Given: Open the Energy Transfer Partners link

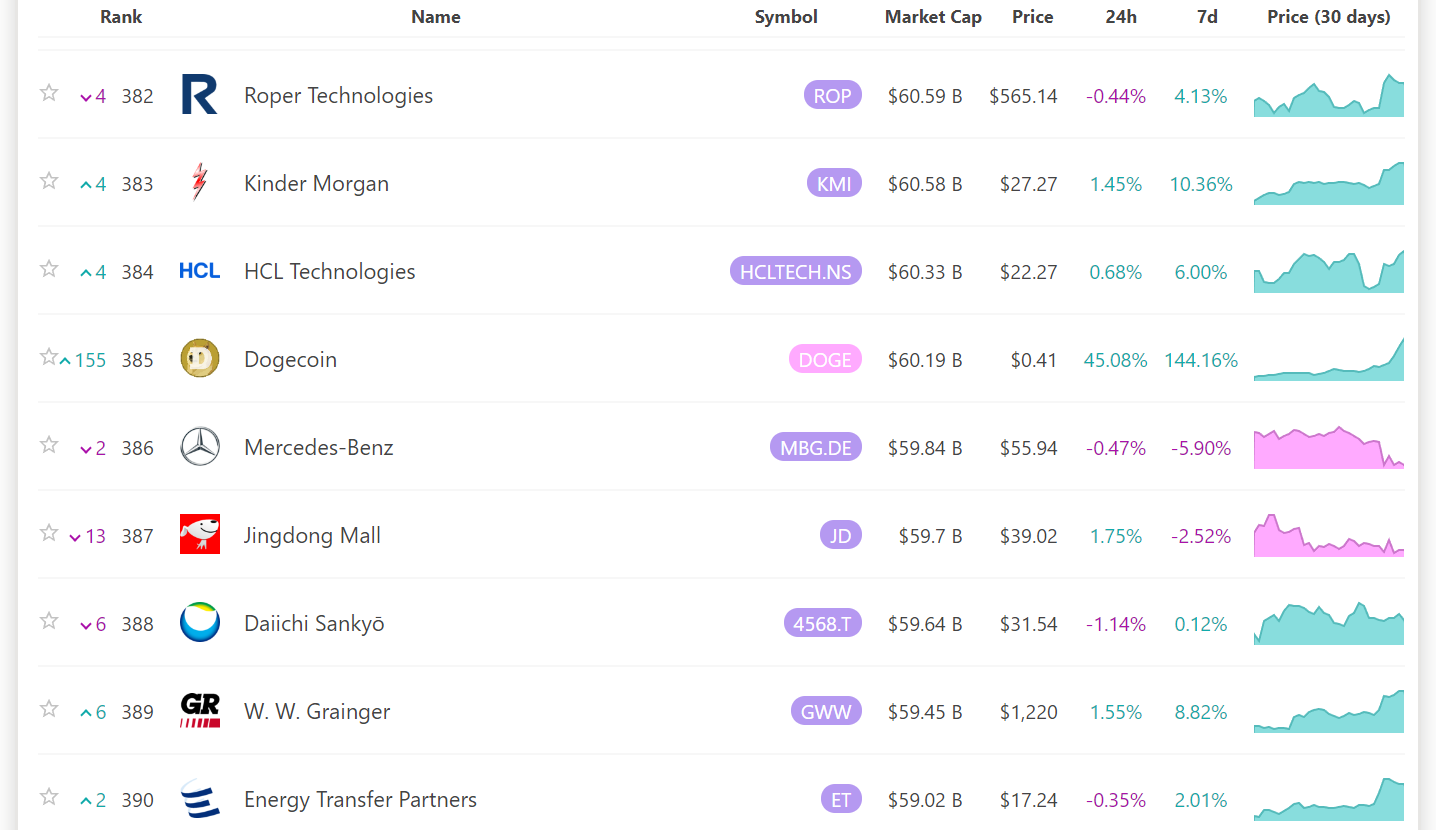Looking at the screenshot, I should pos(360,800).
